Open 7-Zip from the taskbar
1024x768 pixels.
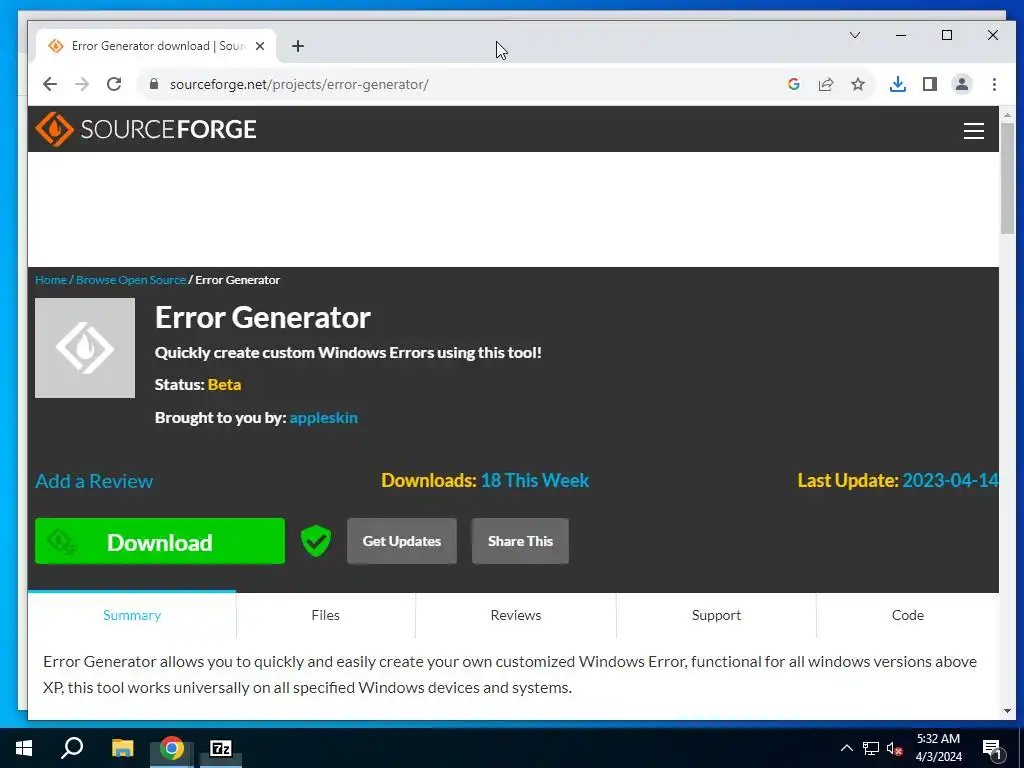click(221, 748)
